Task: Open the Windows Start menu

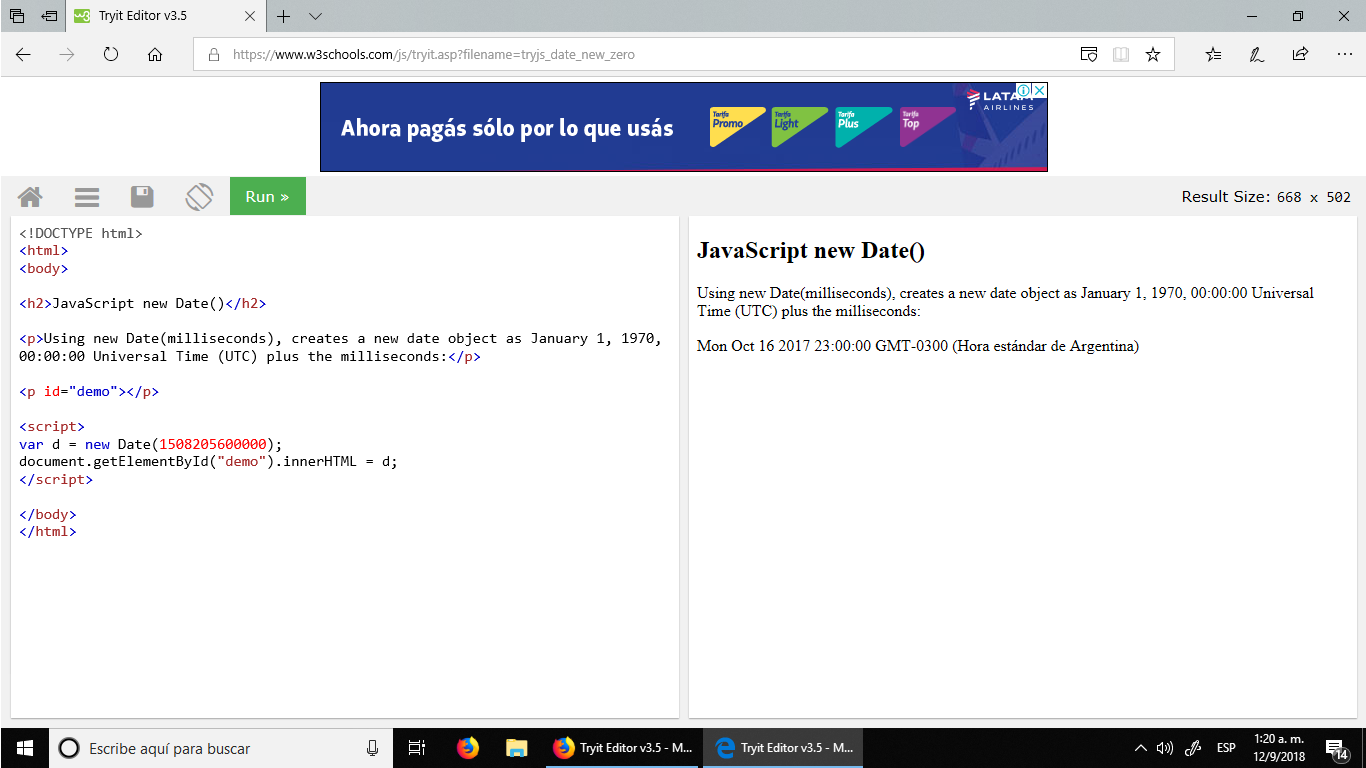Action: tap(24, 748)
